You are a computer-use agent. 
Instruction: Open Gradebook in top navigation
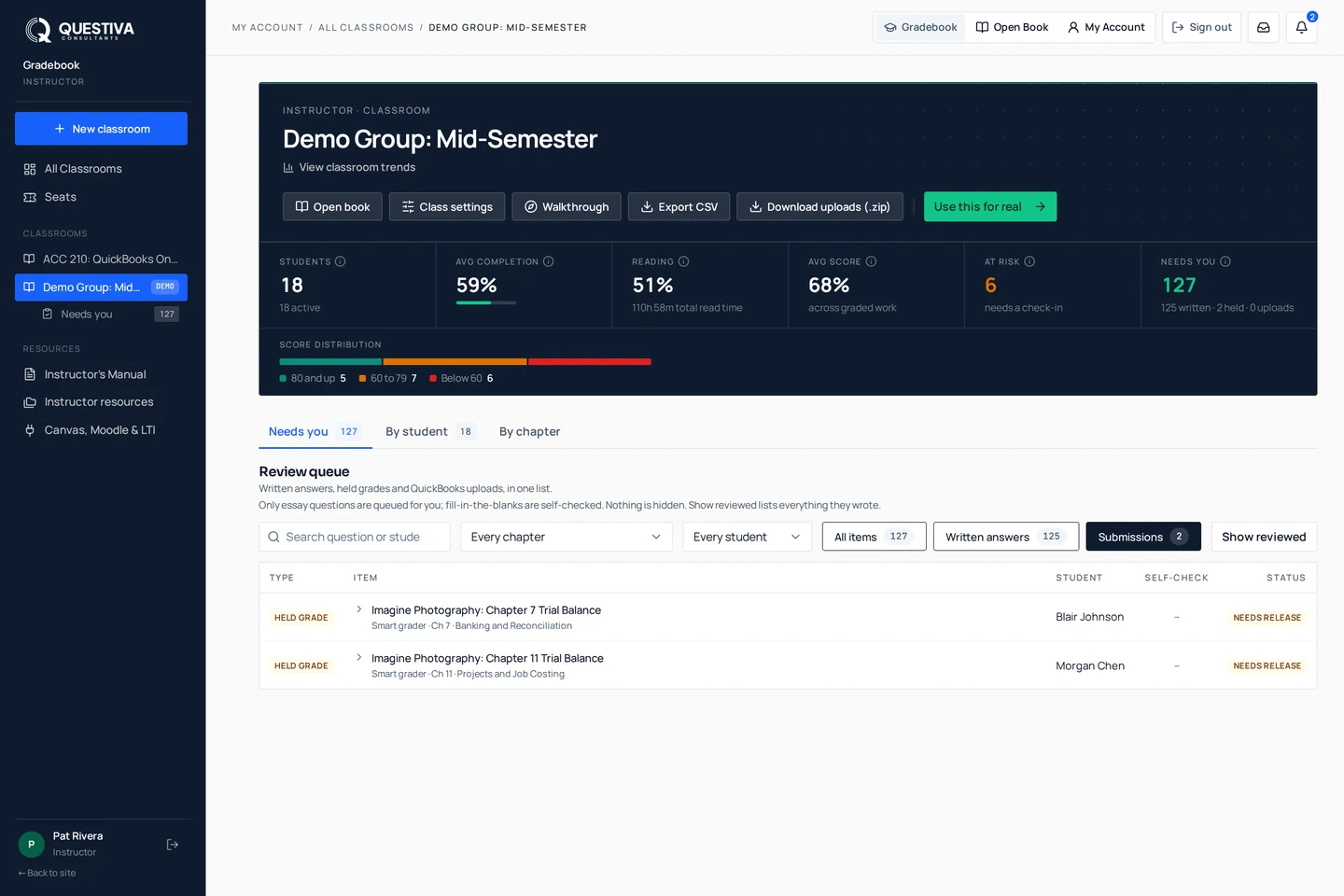tap(920, 27)
